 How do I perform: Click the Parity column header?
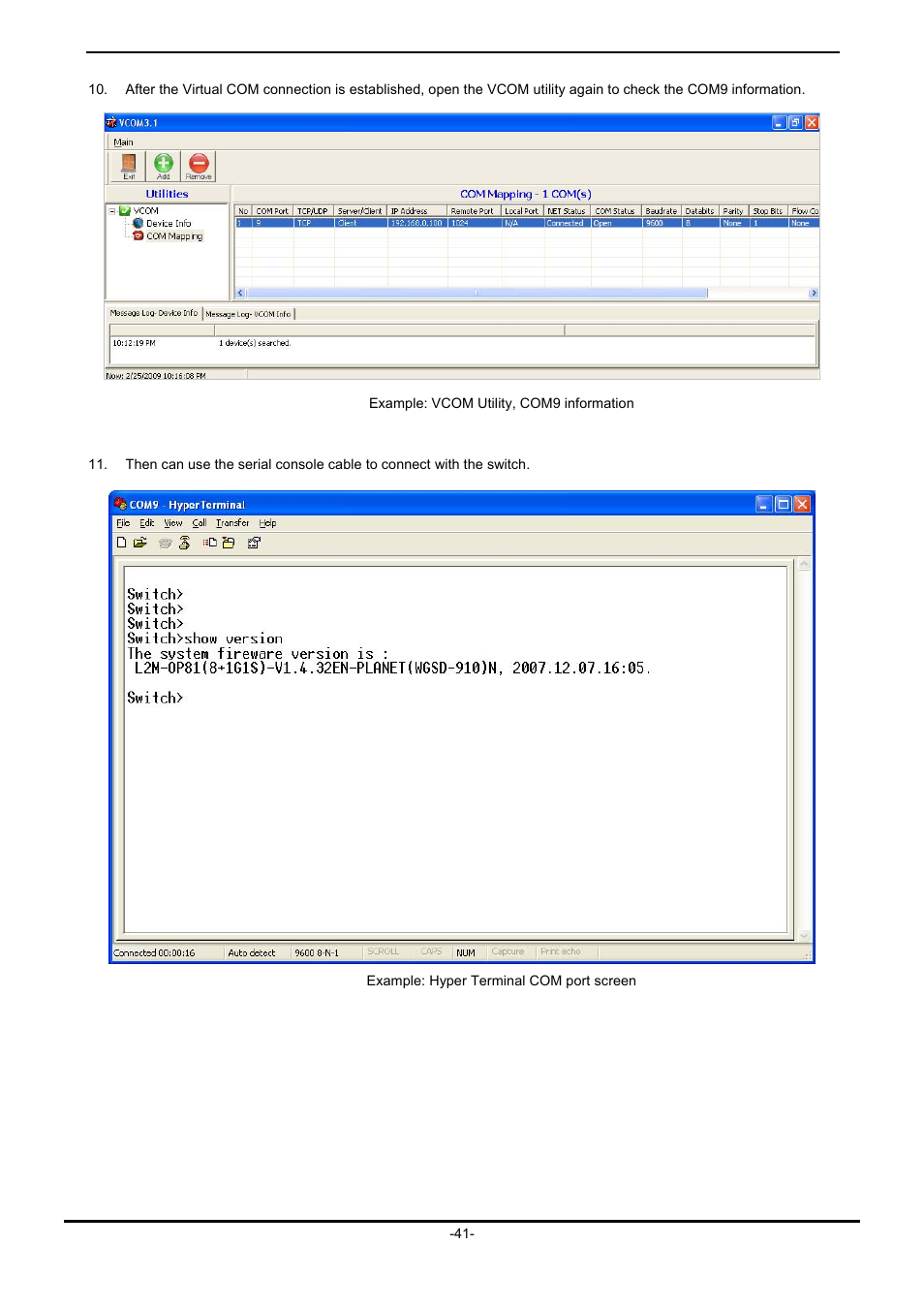coord(733,210)
